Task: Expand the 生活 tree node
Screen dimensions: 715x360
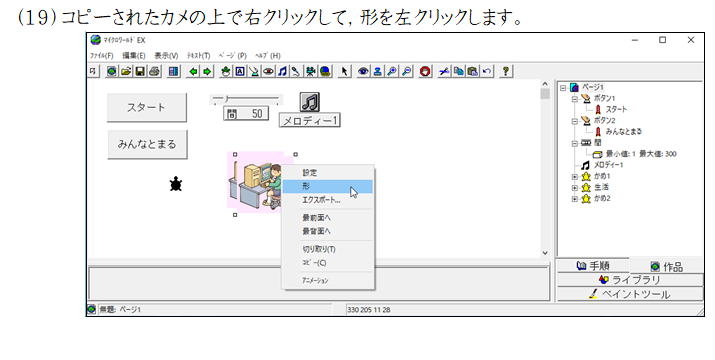Action: [575, 188]
